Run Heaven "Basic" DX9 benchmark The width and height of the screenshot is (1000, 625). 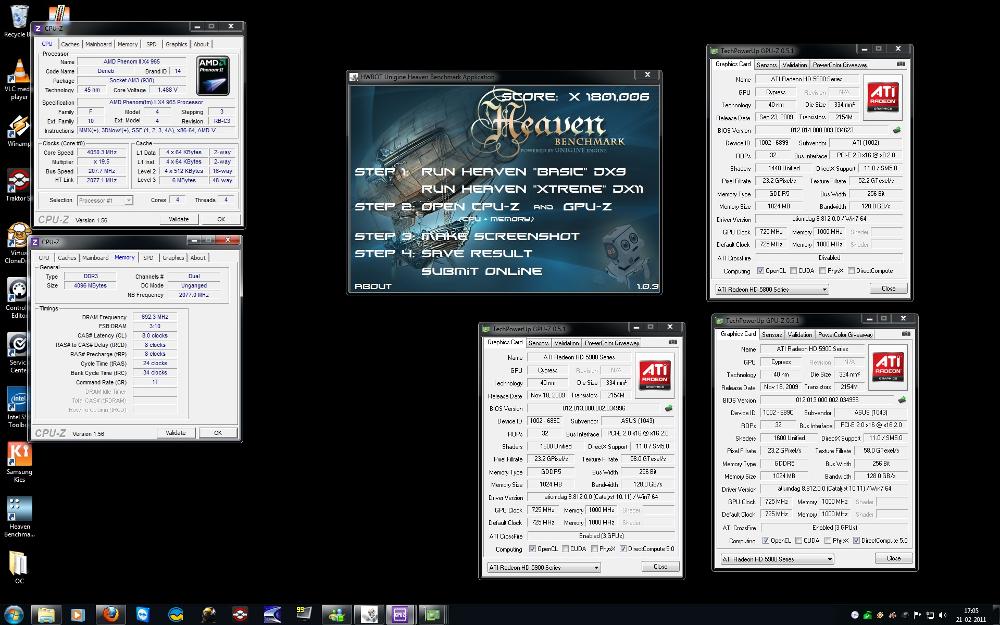click(523, 172)
